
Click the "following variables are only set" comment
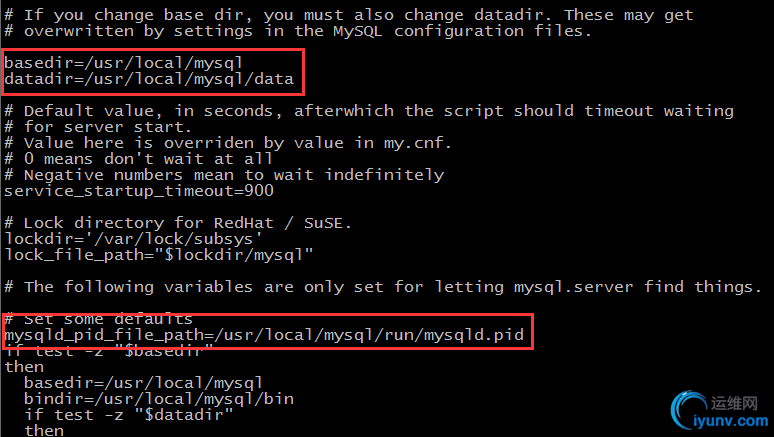pyautogui.click(x=382, y=287)
